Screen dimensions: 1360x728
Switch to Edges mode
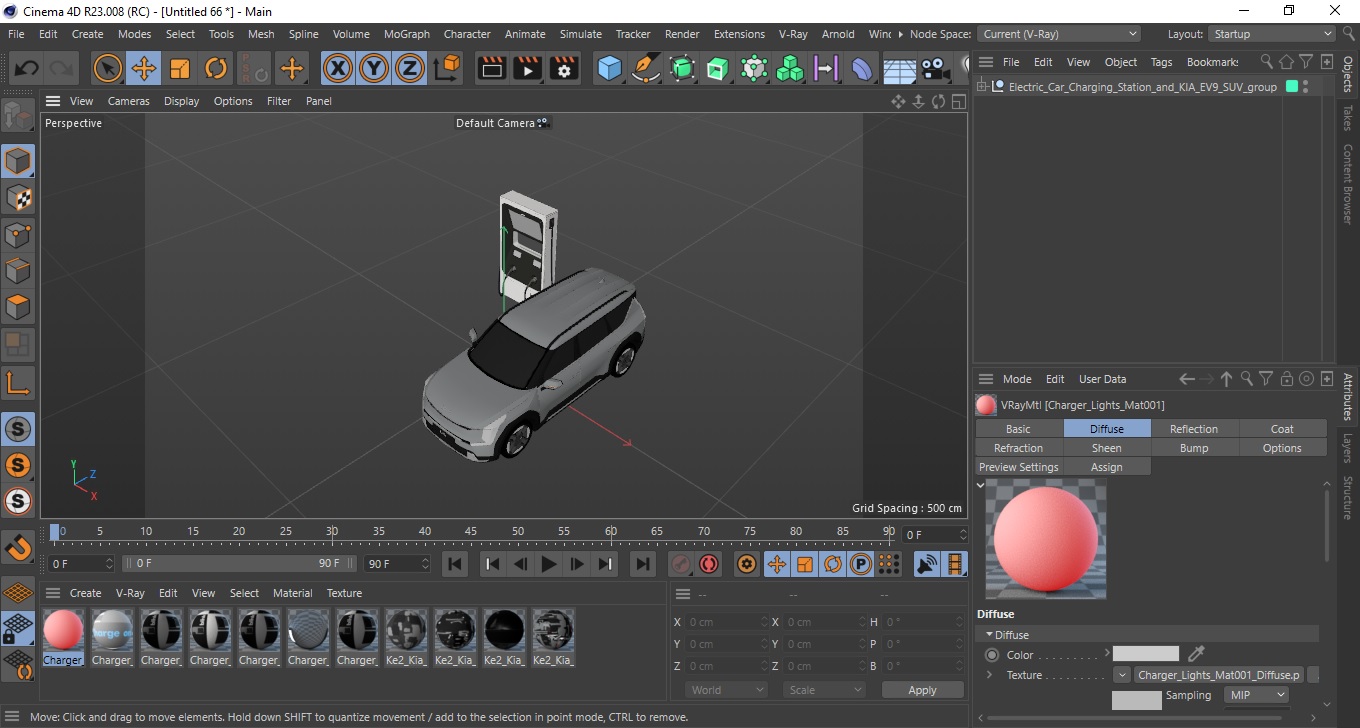[18, 270]
